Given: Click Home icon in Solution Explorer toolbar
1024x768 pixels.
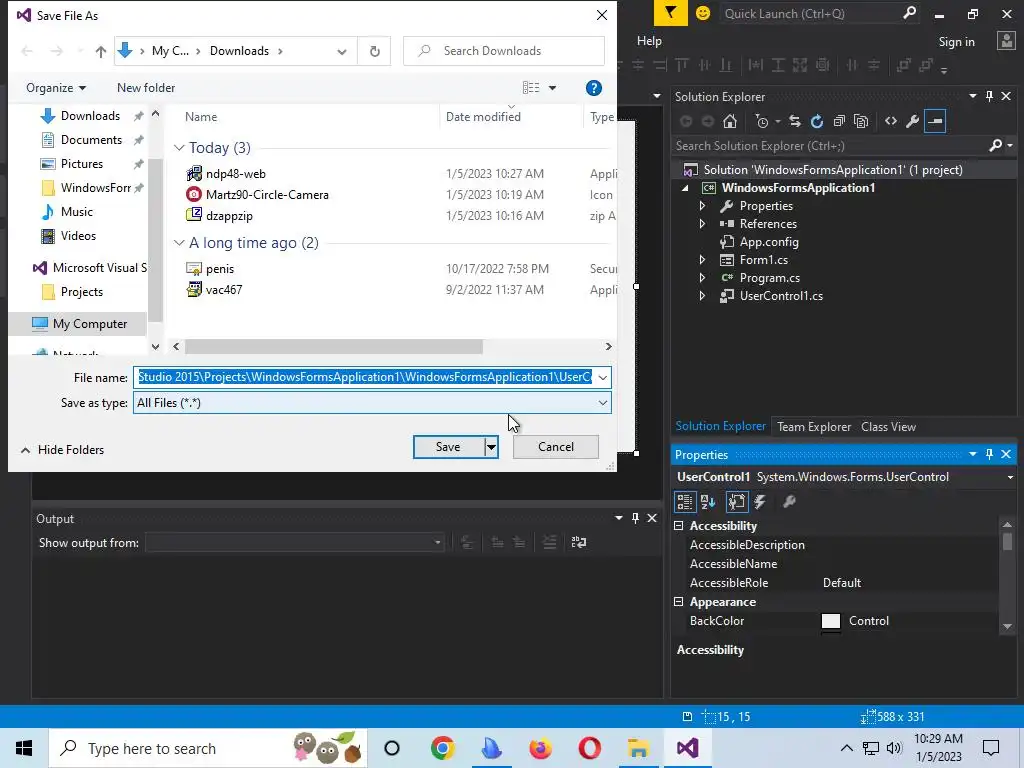Looking at the screenshot, I should tap(729, 121).
